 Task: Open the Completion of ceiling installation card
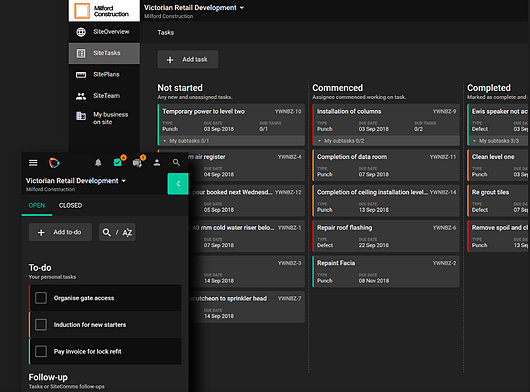tap(386, 201)
